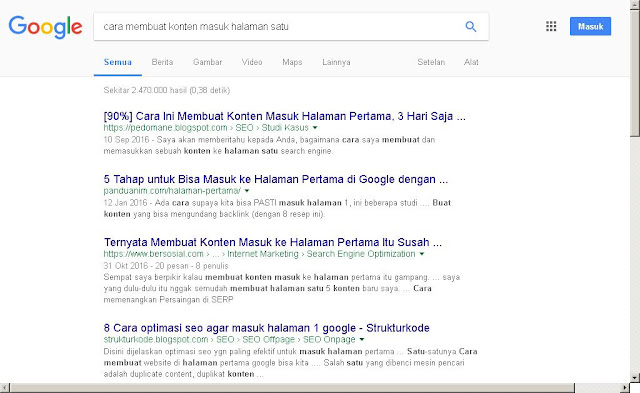Open the '[90%] Cara Ini Membuat Konten' result
This screenshot has width=640, height=393.
[x=284, y=116]
